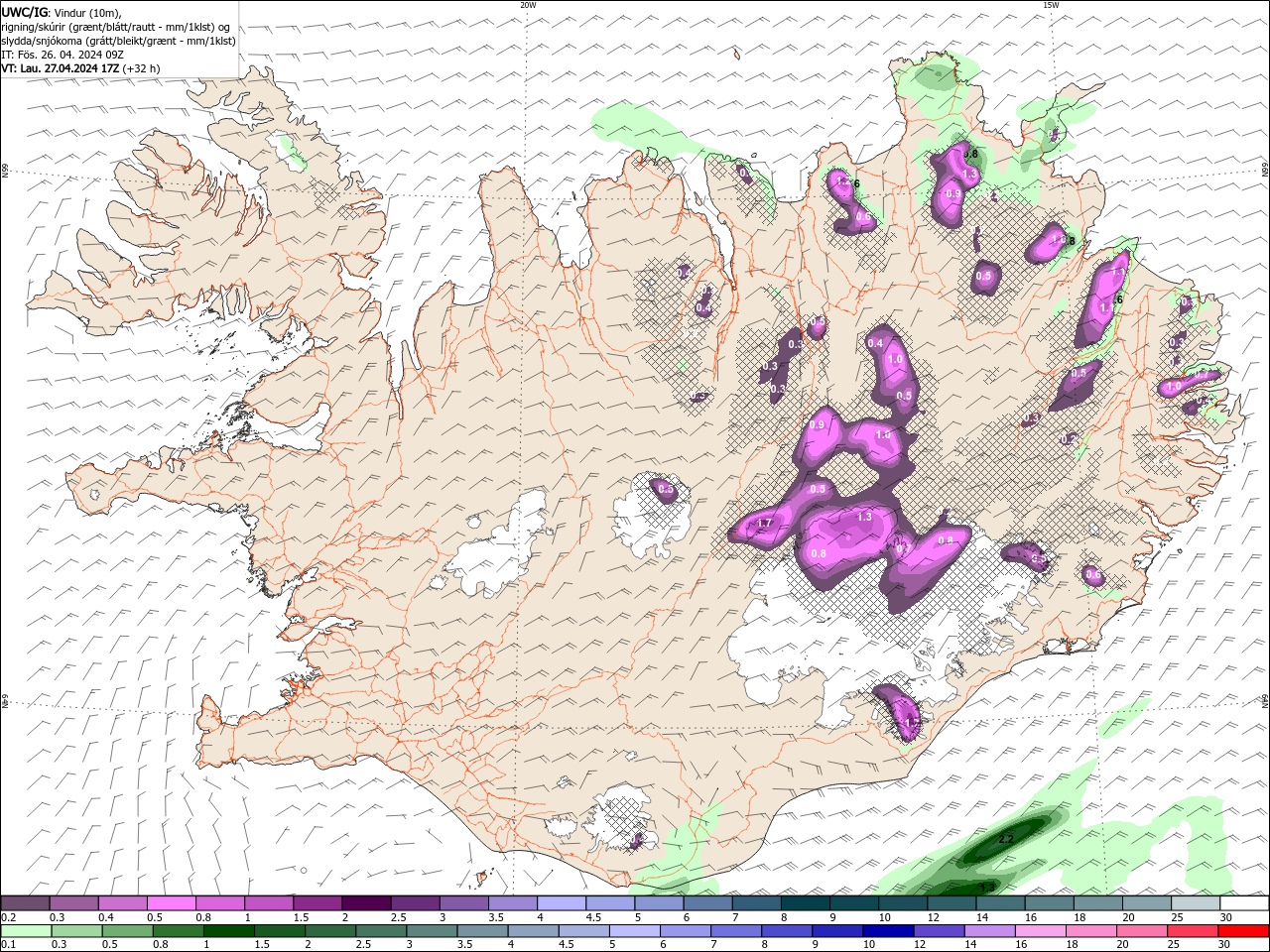Click the '15W' longitude label at top
Screen dimensions: 1270x952
[x=1051, y=5]
